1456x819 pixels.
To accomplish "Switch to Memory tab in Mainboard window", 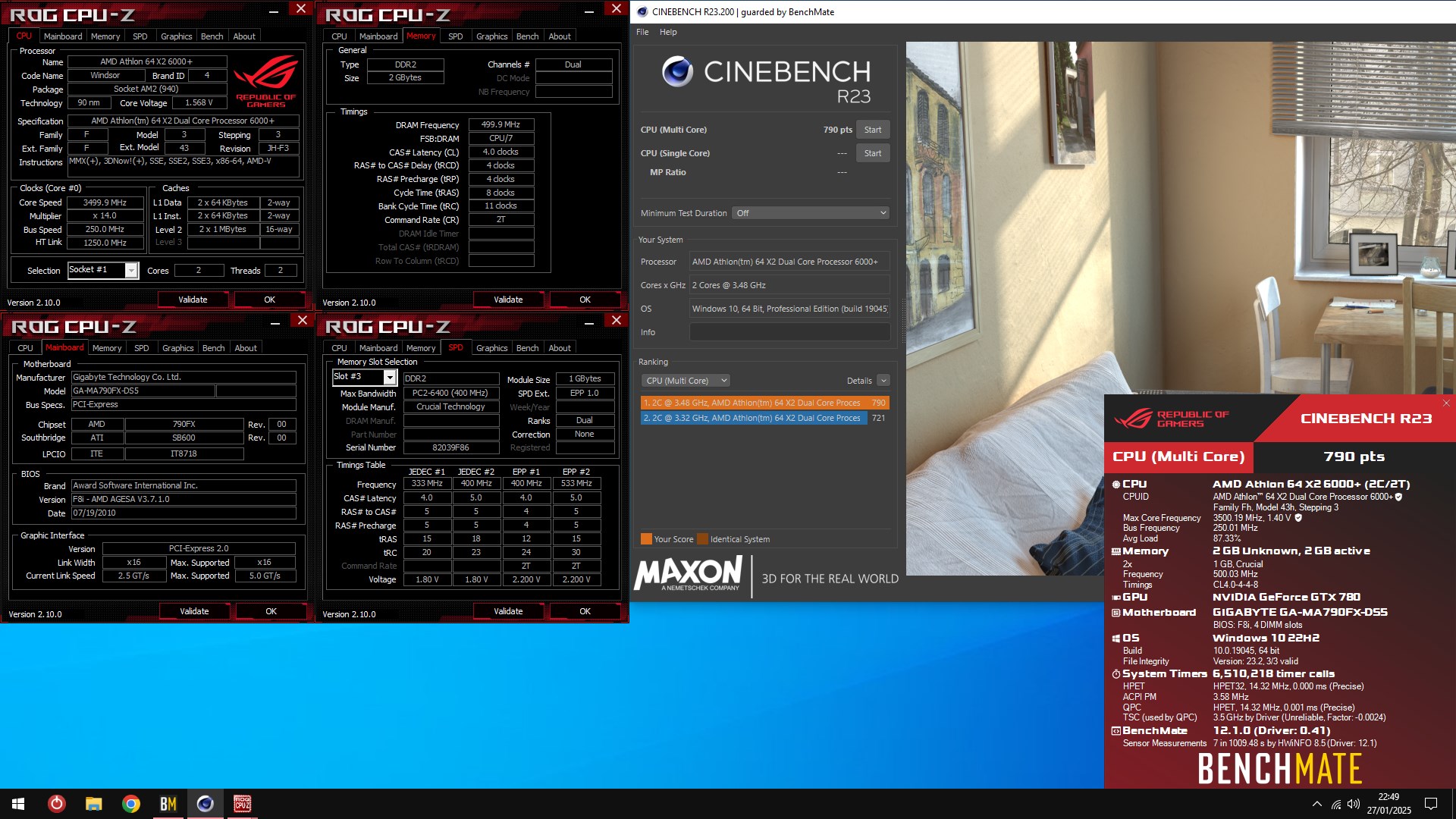I will click(x=107, y=348).
